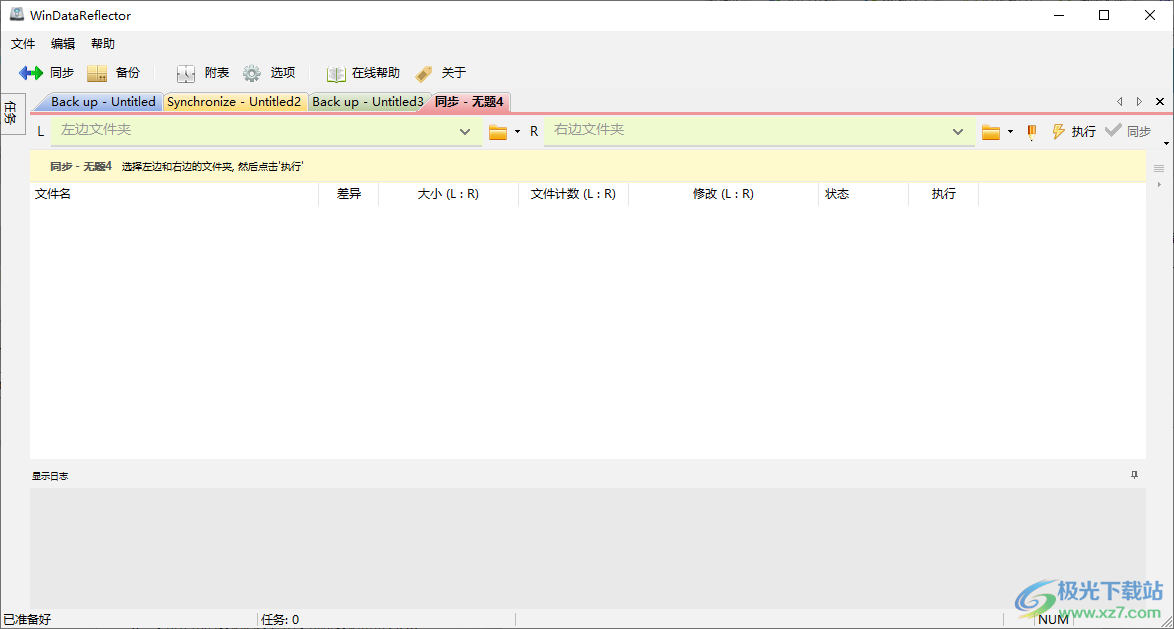Pin the 显示日志 log panel
1174x629 pixels.
(1134, 475)
